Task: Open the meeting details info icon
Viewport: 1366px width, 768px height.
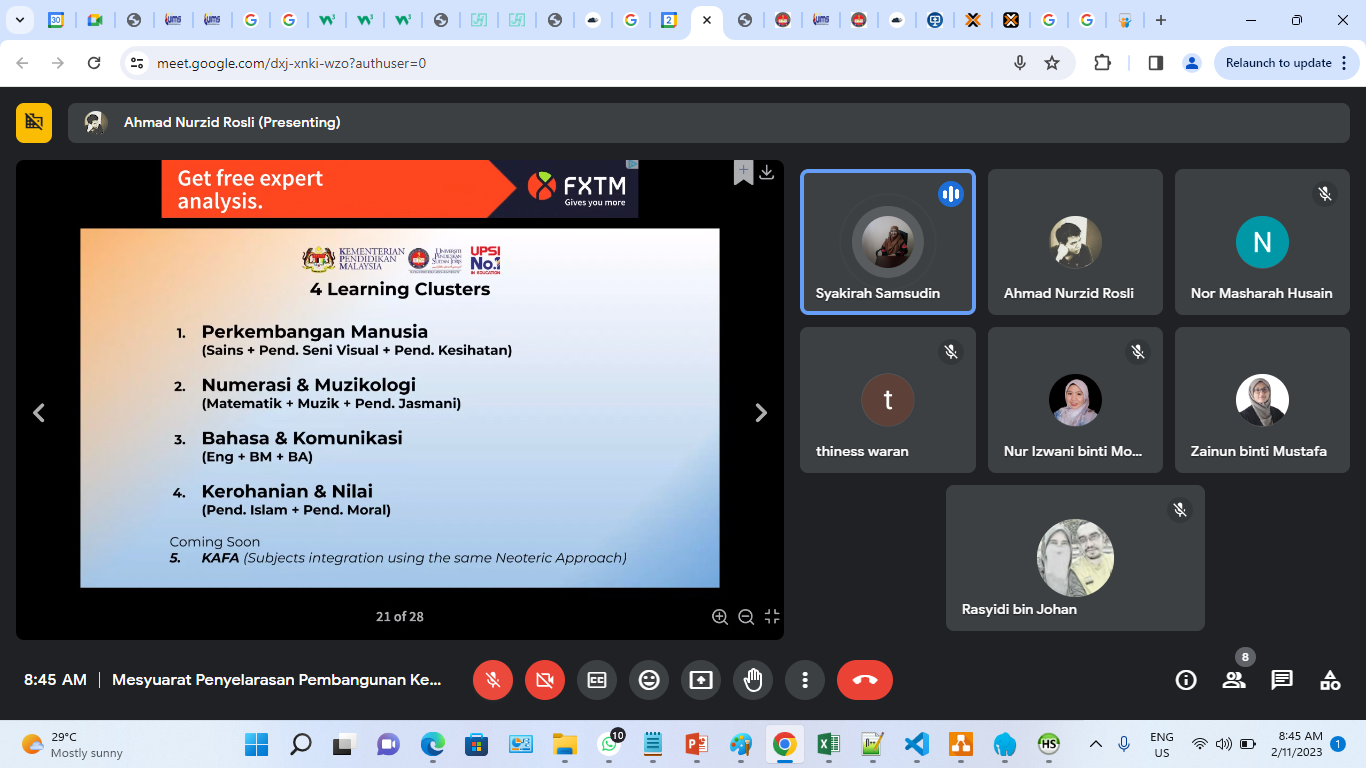Action: [1186, 680]
